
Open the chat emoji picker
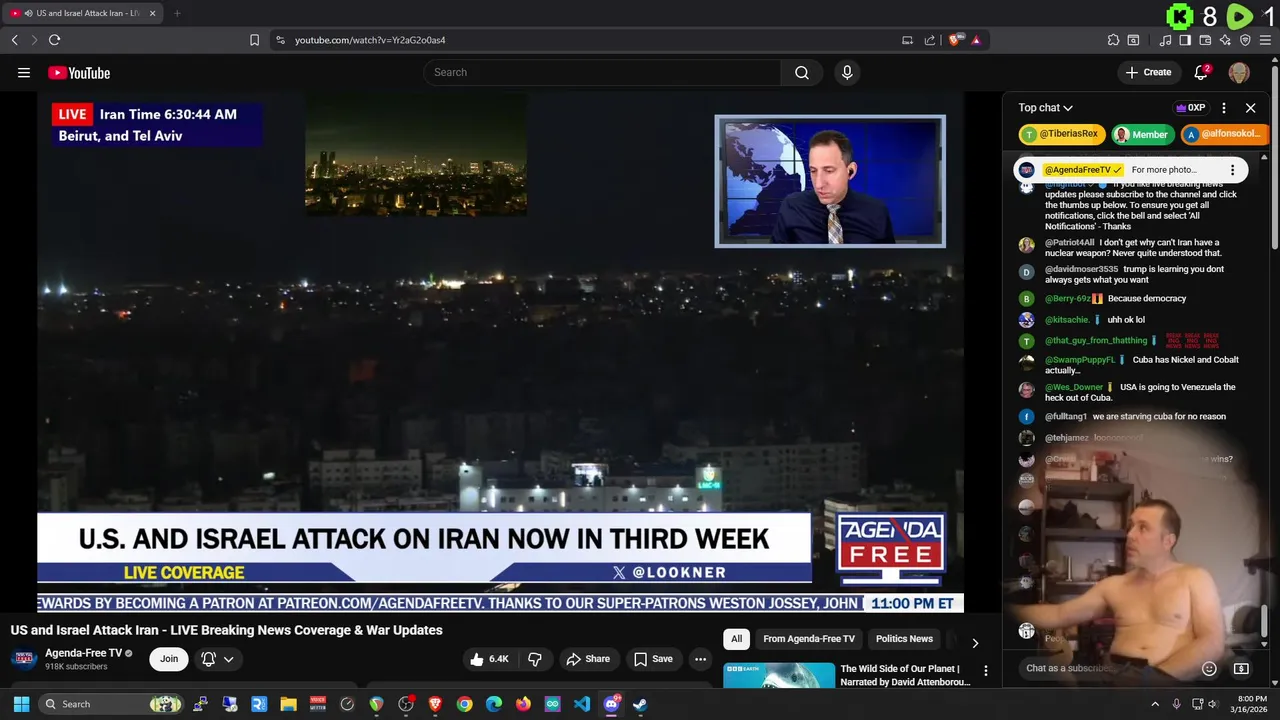pos(1209,668)
